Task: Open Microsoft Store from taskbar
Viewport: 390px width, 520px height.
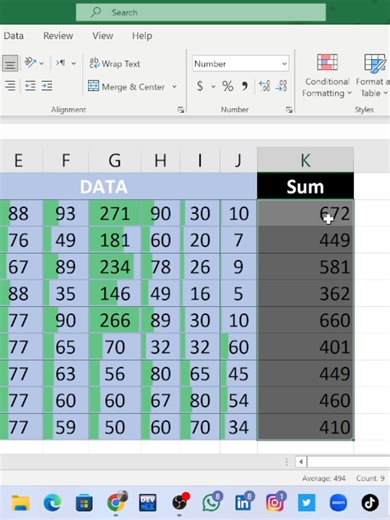Action: (x=84, y=503)
